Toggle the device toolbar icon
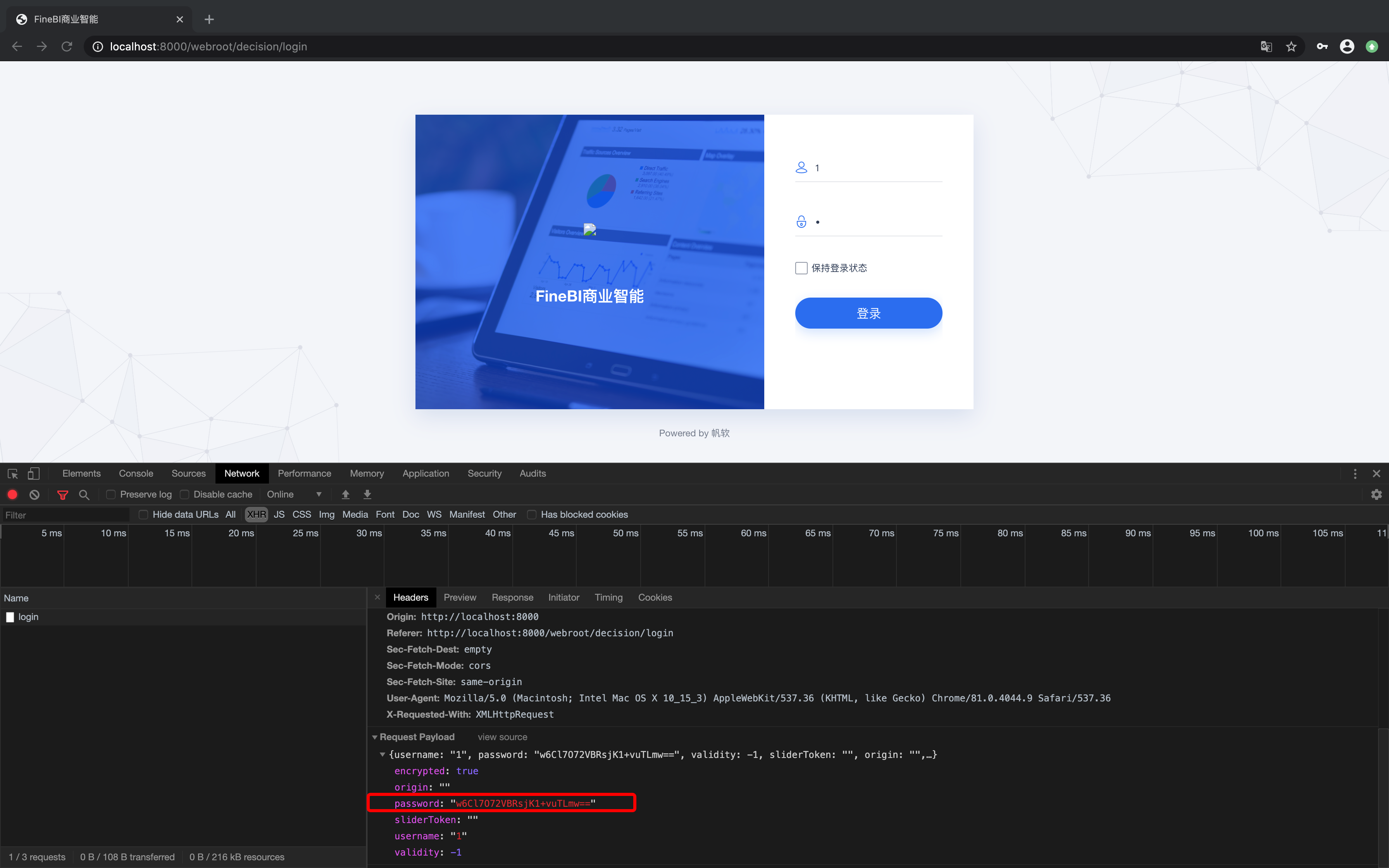 tap(34, 474)
